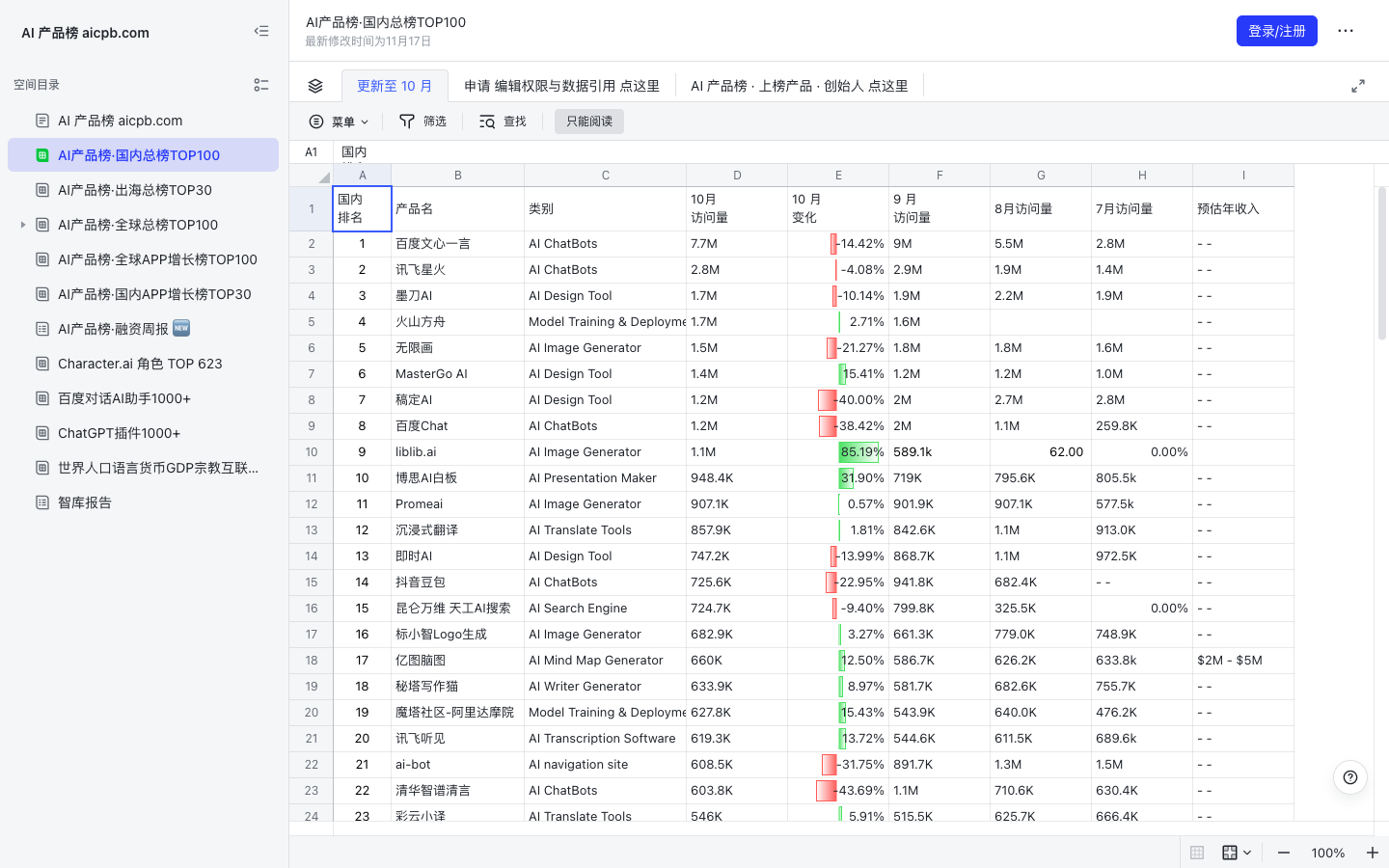Click the 85.19% change cell

pyautogui.click(x=838, y=452)
